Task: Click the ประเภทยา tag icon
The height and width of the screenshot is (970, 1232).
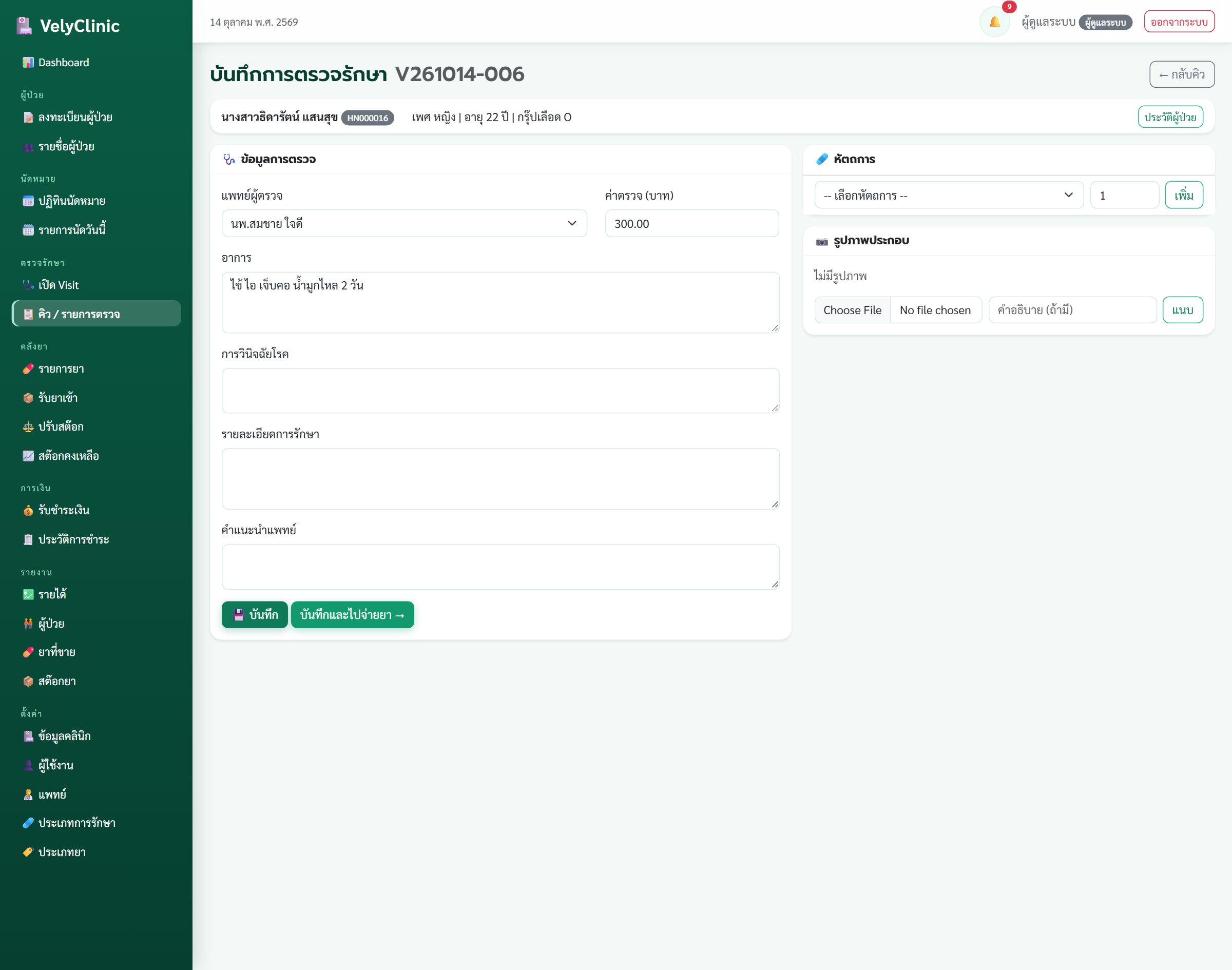Action: (28, 852)
